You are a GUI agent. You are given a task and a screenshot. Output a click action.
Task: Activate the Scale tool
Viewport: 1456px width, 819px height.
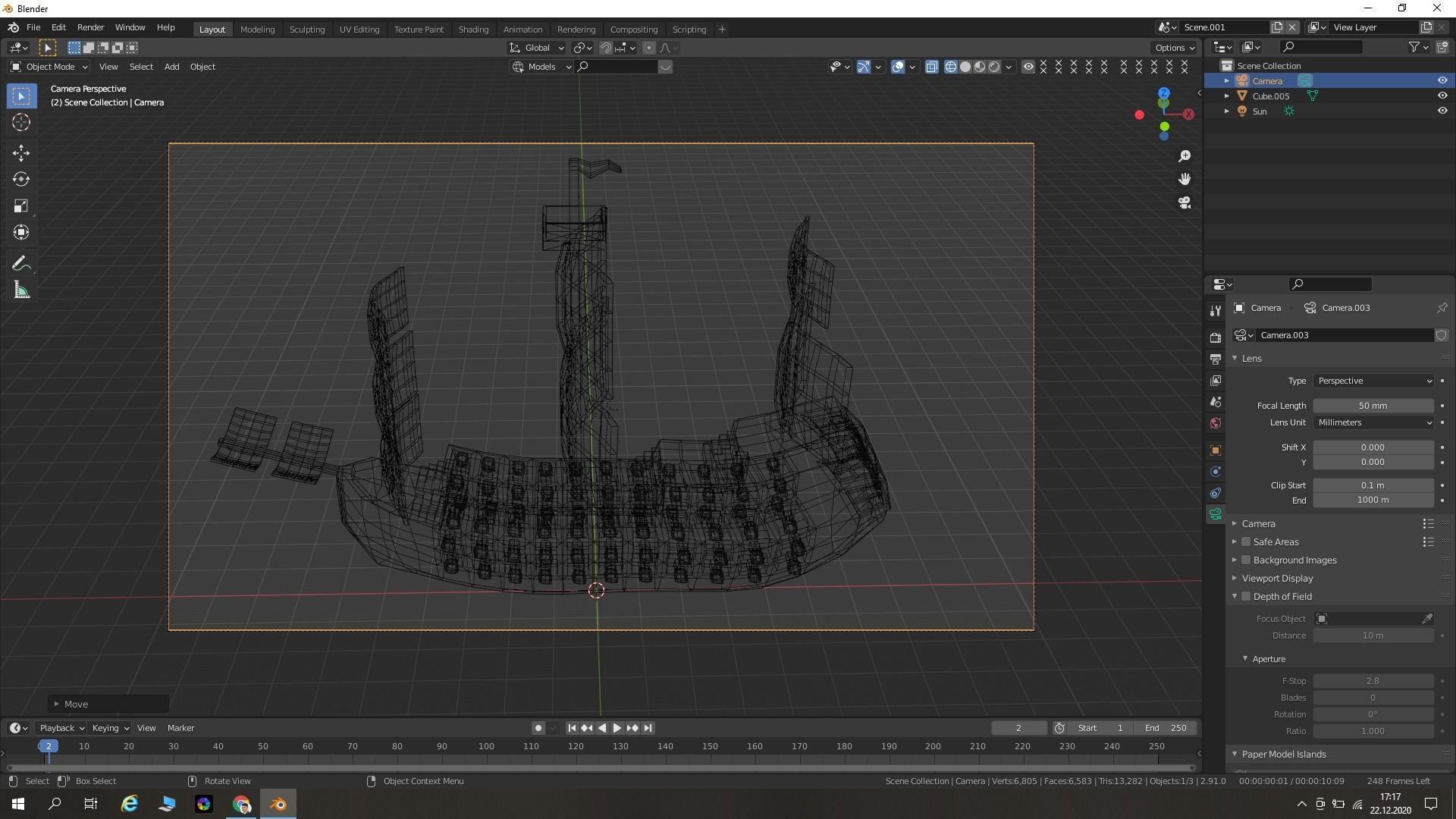[x=21, y=206]
